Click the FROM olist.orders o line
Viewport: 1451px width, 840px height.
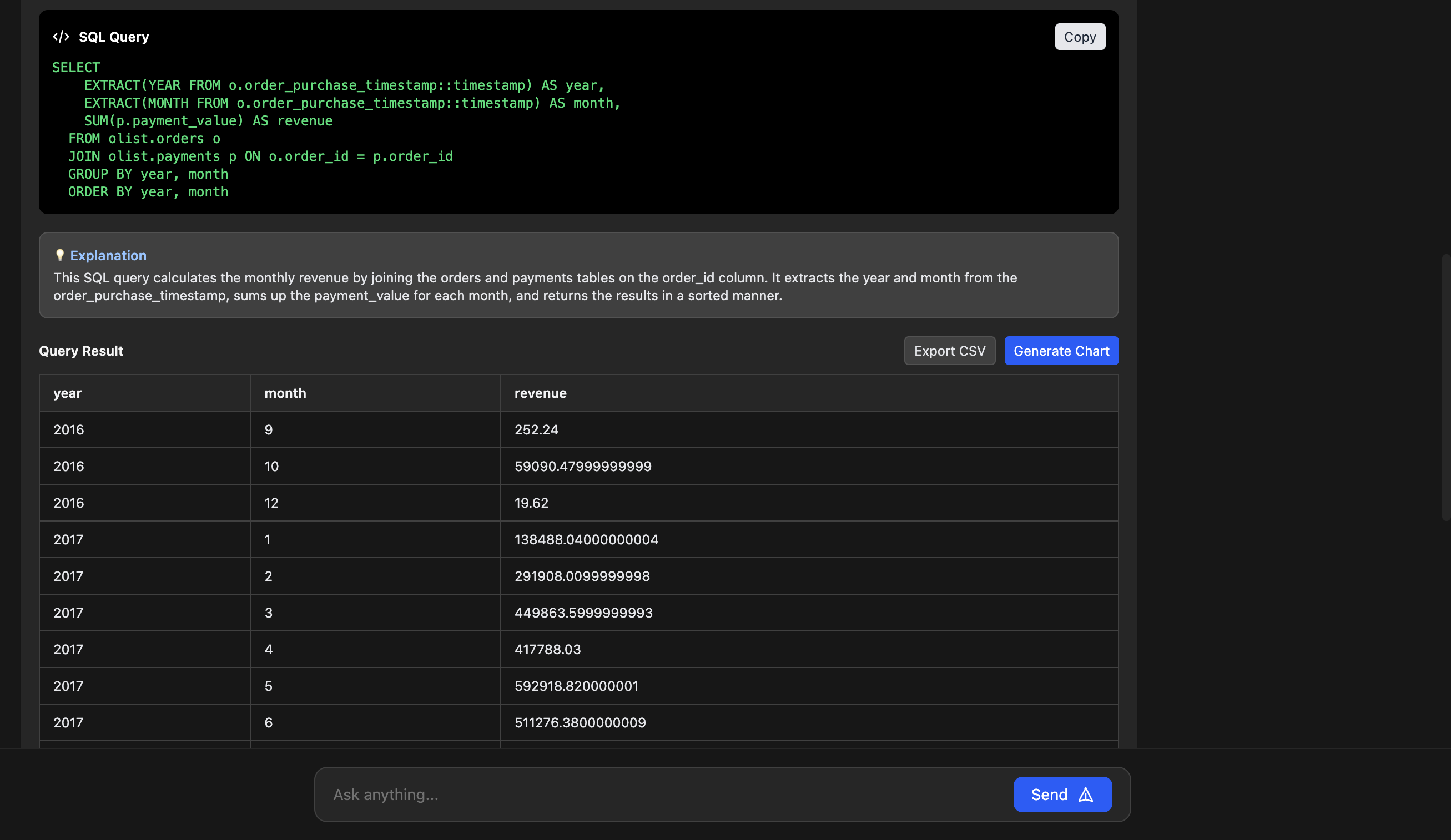[144, 139]
